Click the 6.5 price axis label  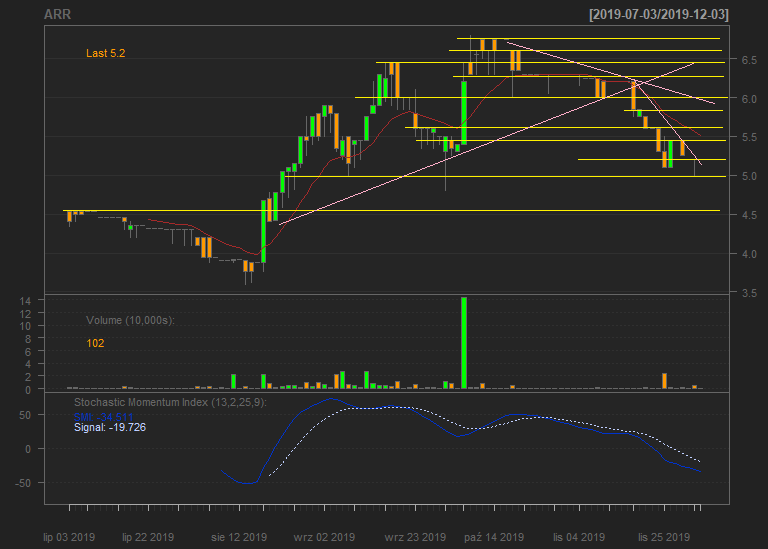coord(749,60)
